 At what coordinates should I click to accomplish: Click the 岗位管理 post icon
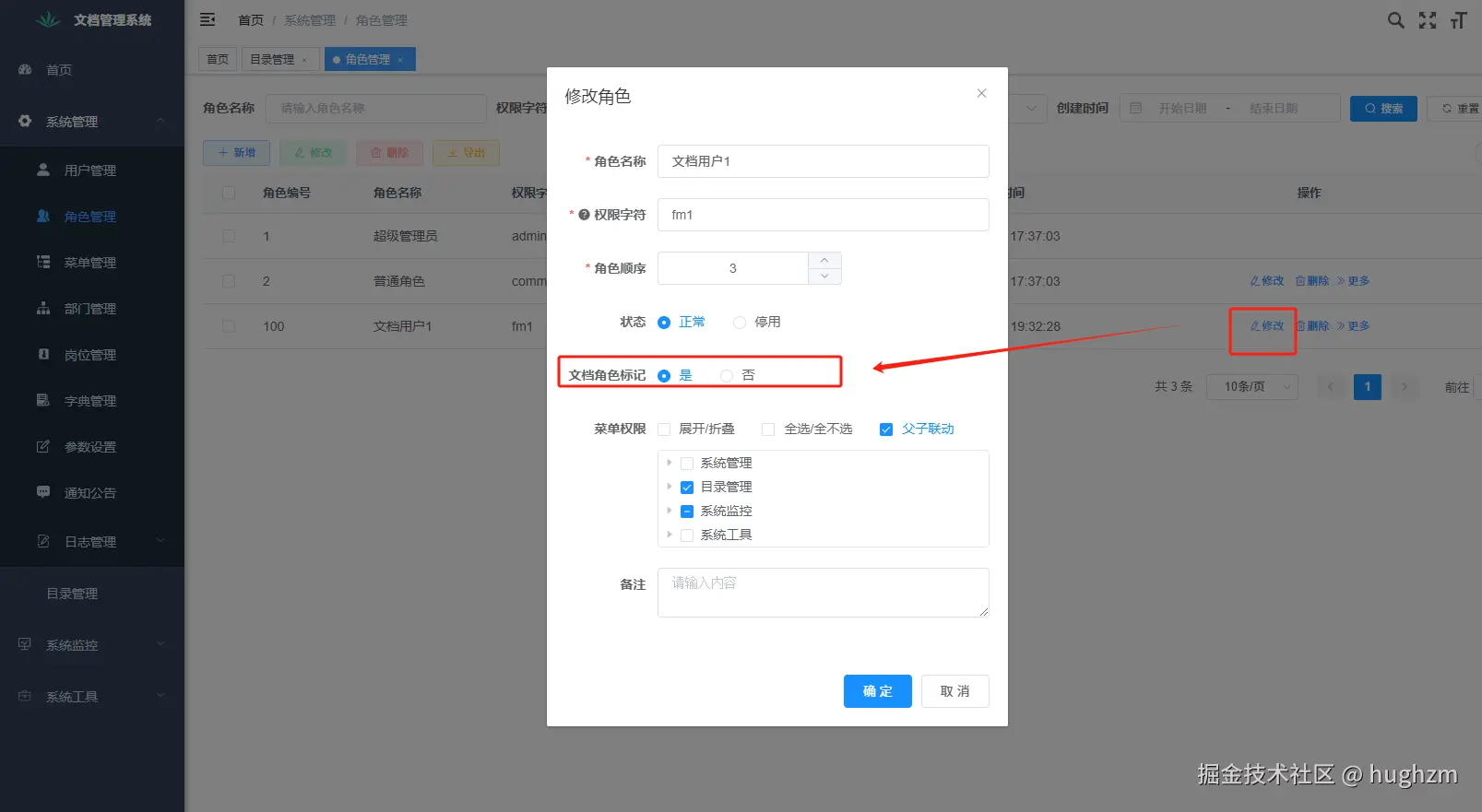tap(43, 354)
